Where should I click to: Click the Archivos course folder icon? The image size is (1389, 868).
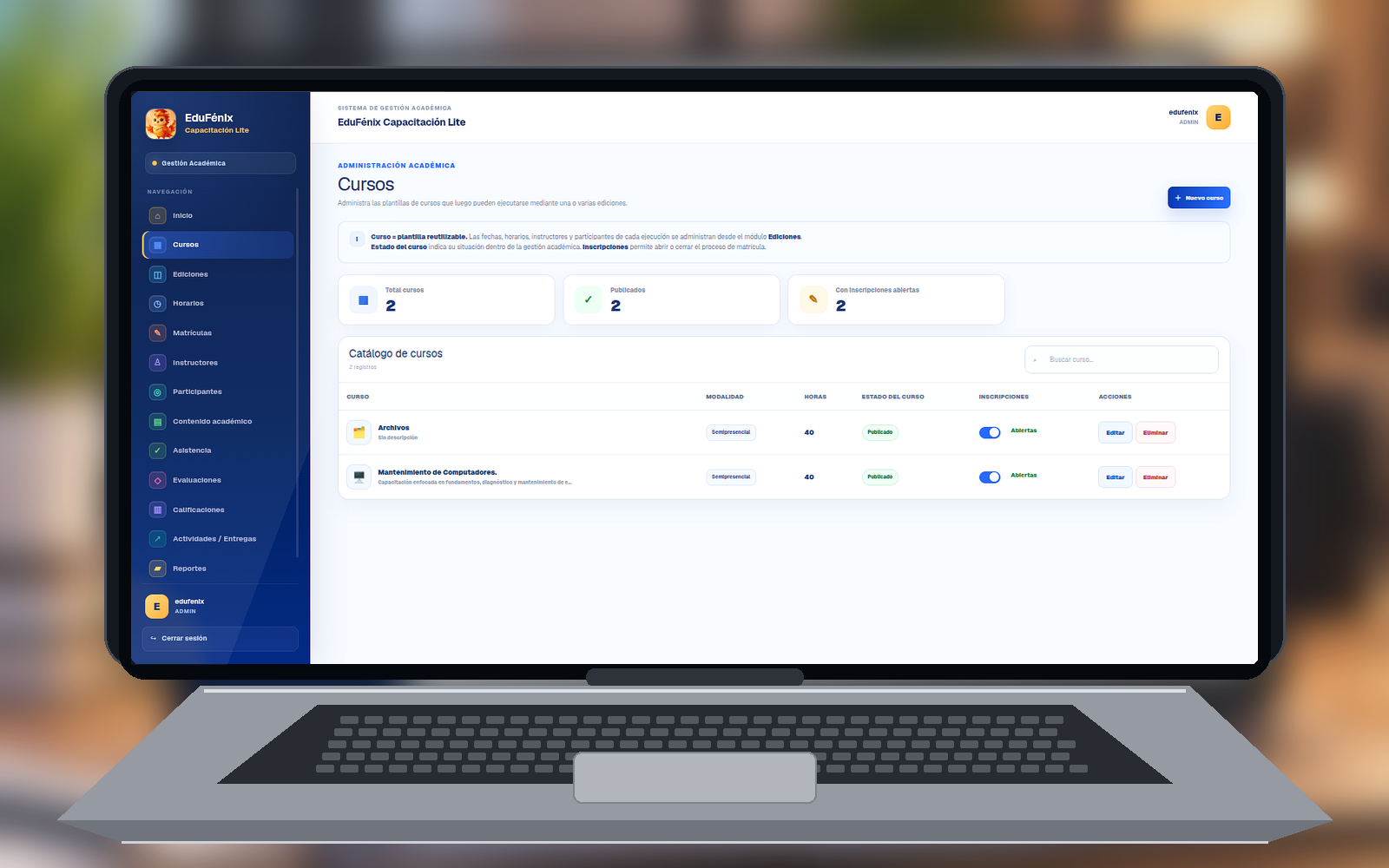tap(359, 432)
